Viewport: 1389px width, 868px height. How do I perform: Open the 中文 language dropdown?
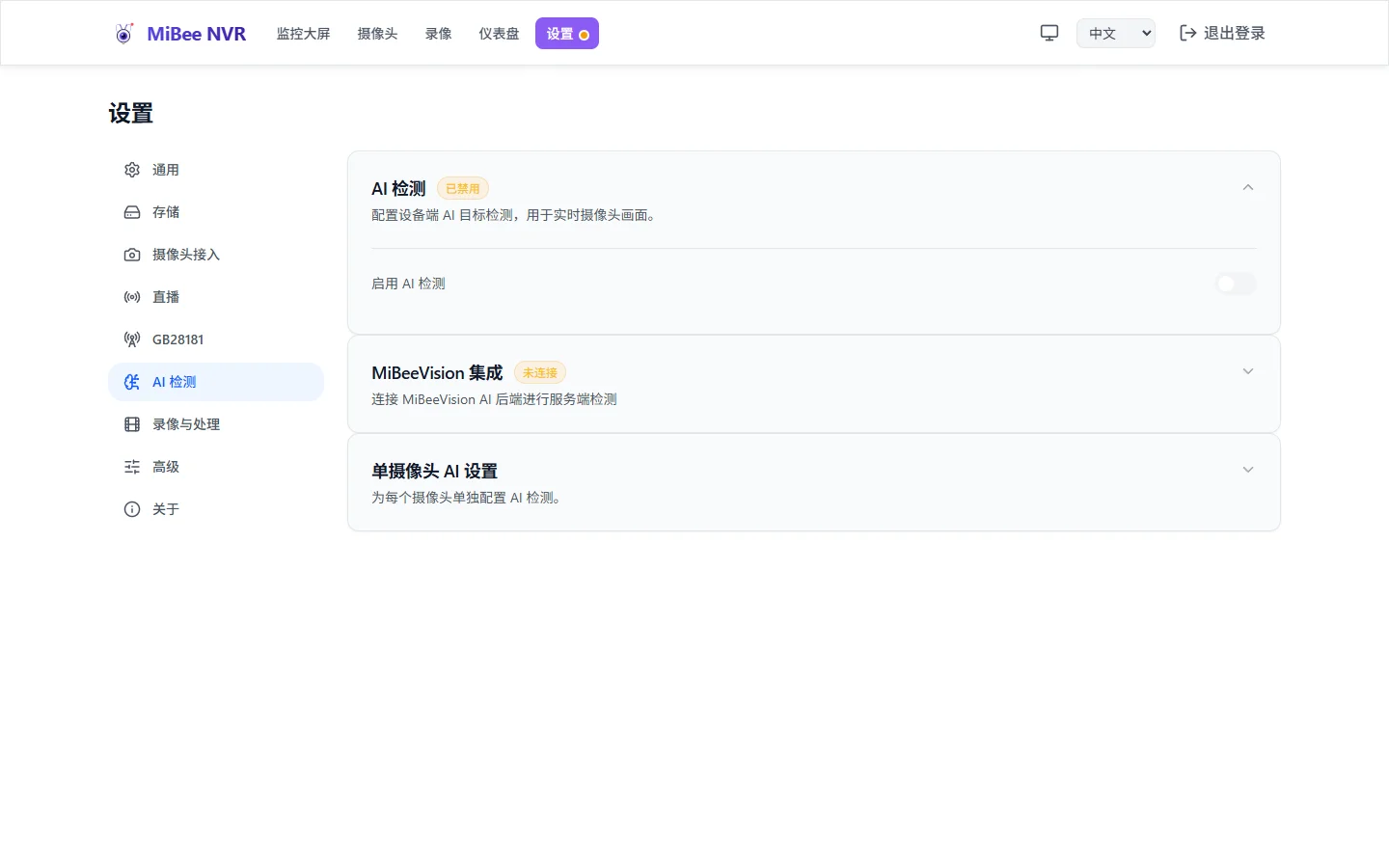point(1116,33)
